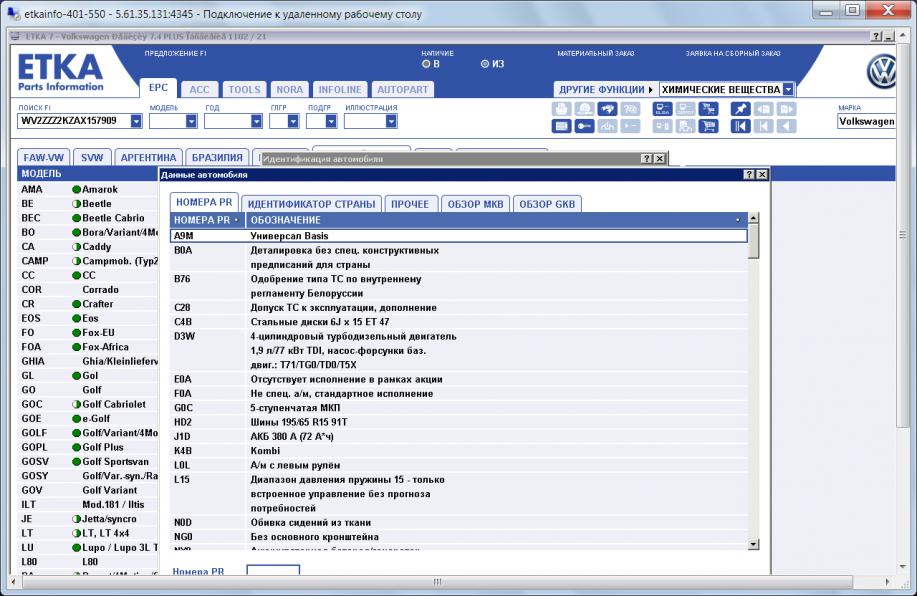This screenshot has height=596, width=917.
Task: Click the pushpin icon in the toolbar
Action: coord(740,109)
